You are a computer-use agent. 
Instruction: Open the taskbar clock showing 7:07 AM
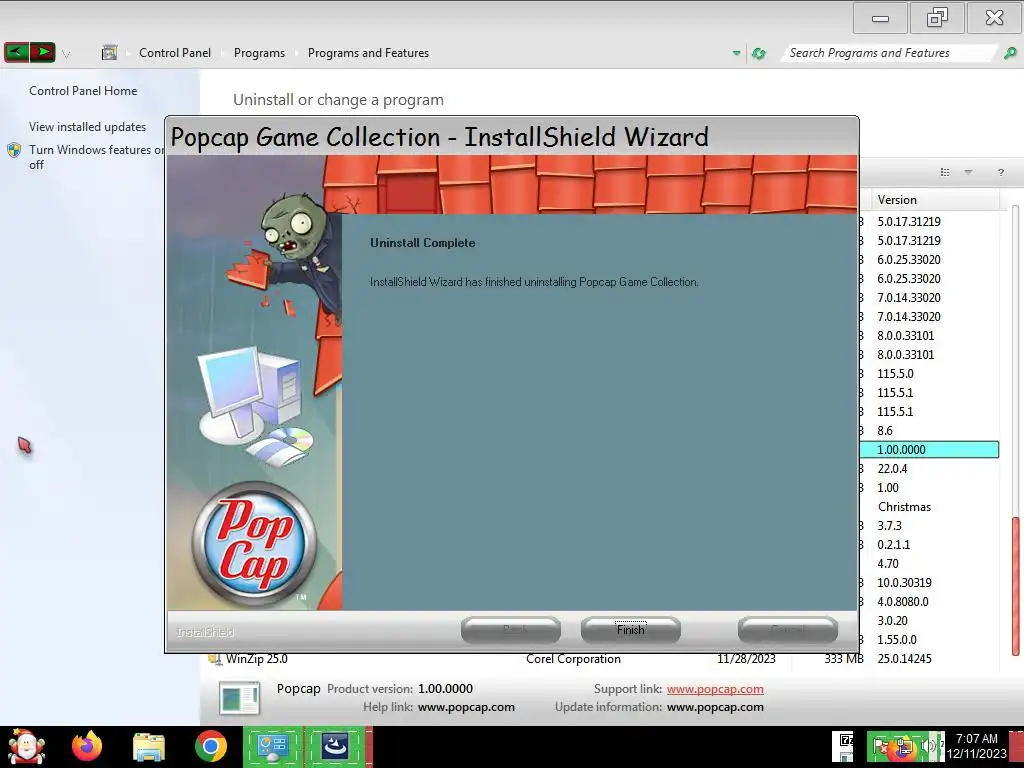(976, 746)
